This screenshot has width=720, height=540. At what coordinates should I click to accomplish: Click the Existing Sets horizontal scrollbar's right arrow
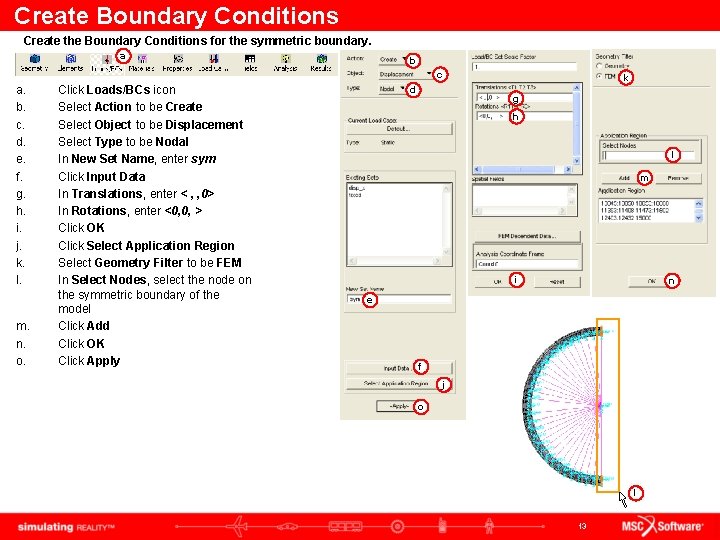437,261
